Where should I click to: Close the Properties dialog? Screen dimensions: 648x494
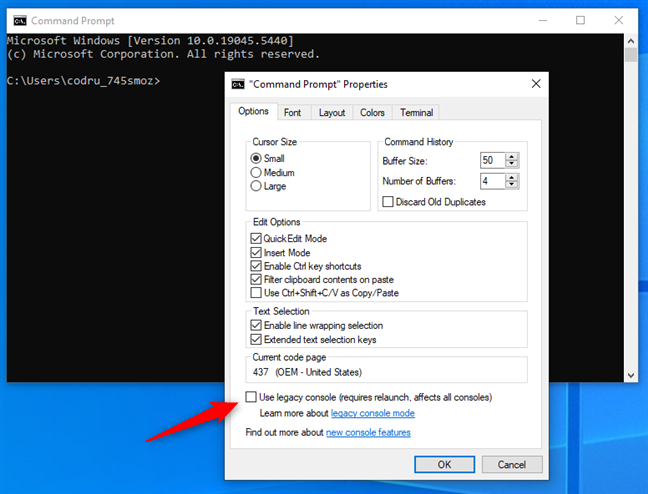(x=536, y=84)
